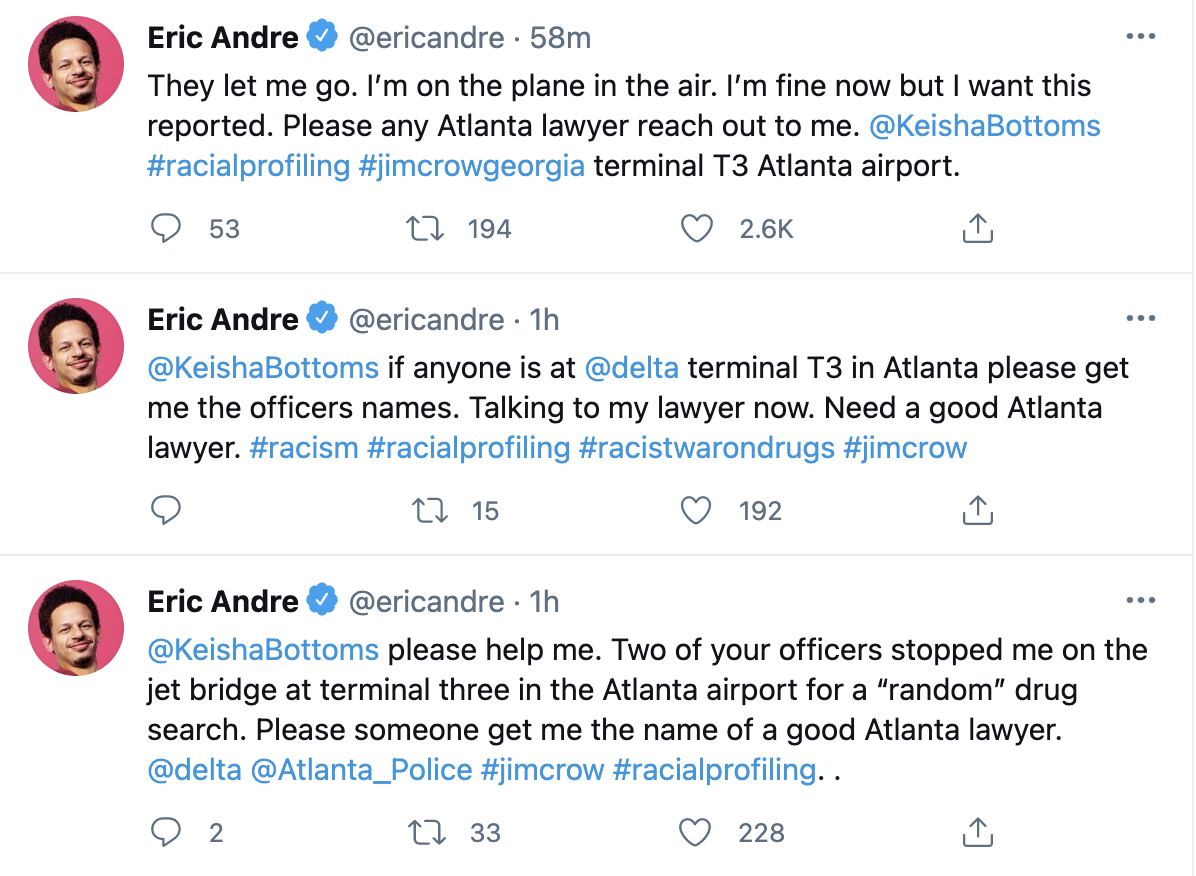Open more options on the jet bridge tweet
The height and width of the screenshot is (876, 1196).
pyautogui.click(x=1140, y=602)
